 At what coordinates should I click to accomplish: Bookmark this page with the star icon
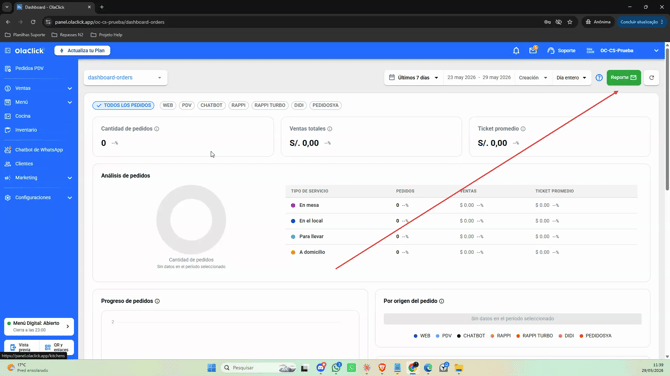pyautogui.click(x=570, y=22)
